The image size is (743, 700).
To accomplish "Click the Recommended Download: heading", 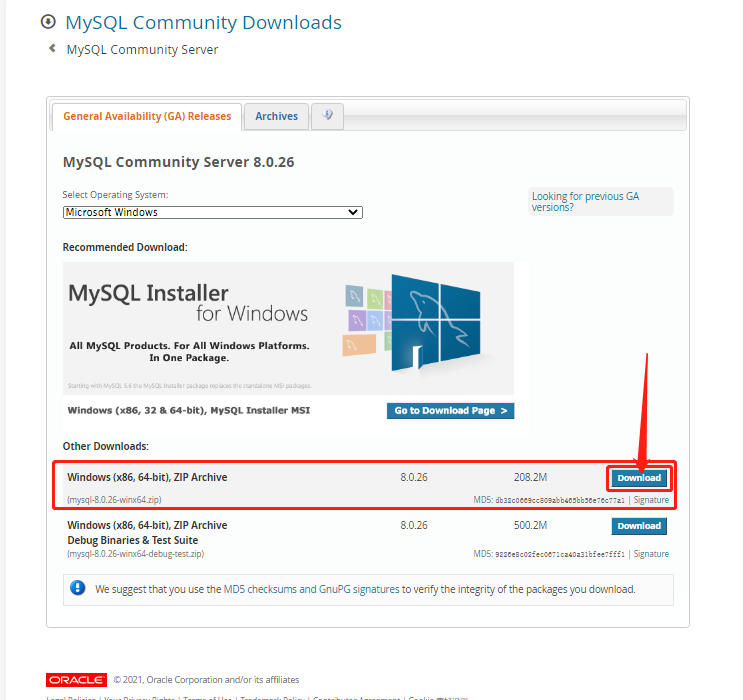I will click(x=125, y=247).
